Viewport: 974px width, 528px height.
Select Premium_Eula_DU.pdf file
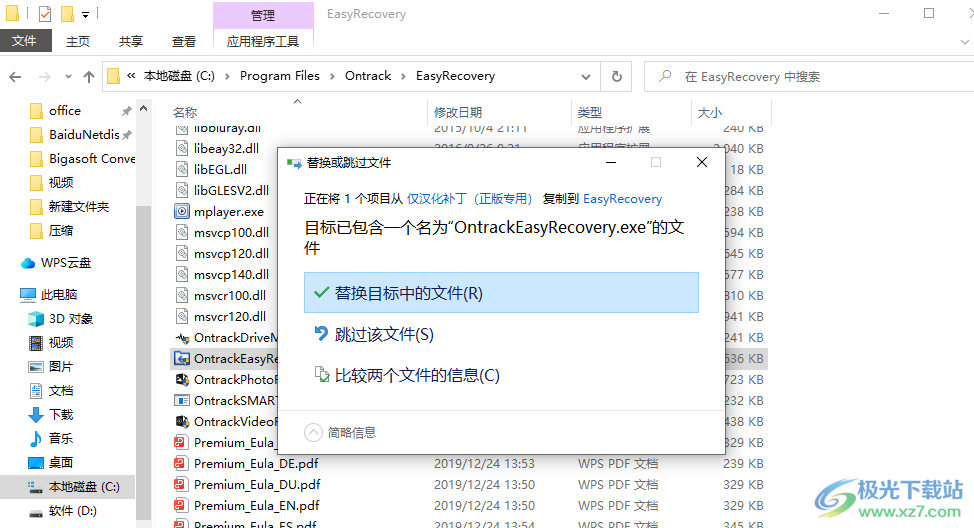(257, 485)
